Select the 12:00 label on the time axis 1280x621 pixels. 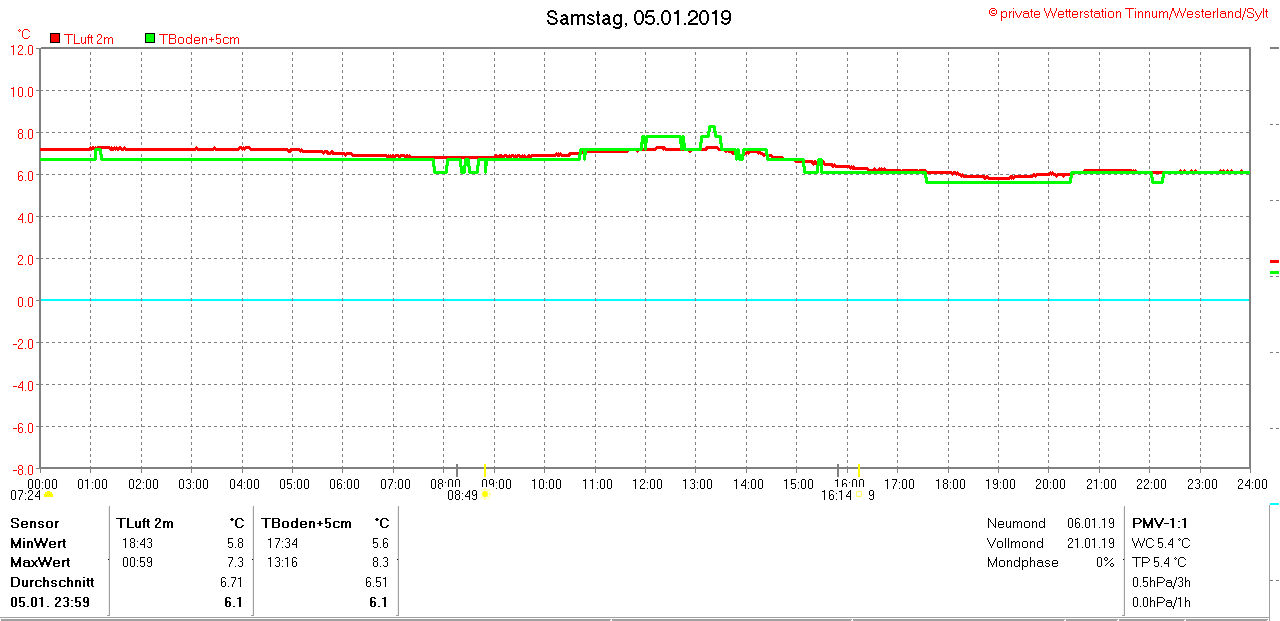click(647, 484)
